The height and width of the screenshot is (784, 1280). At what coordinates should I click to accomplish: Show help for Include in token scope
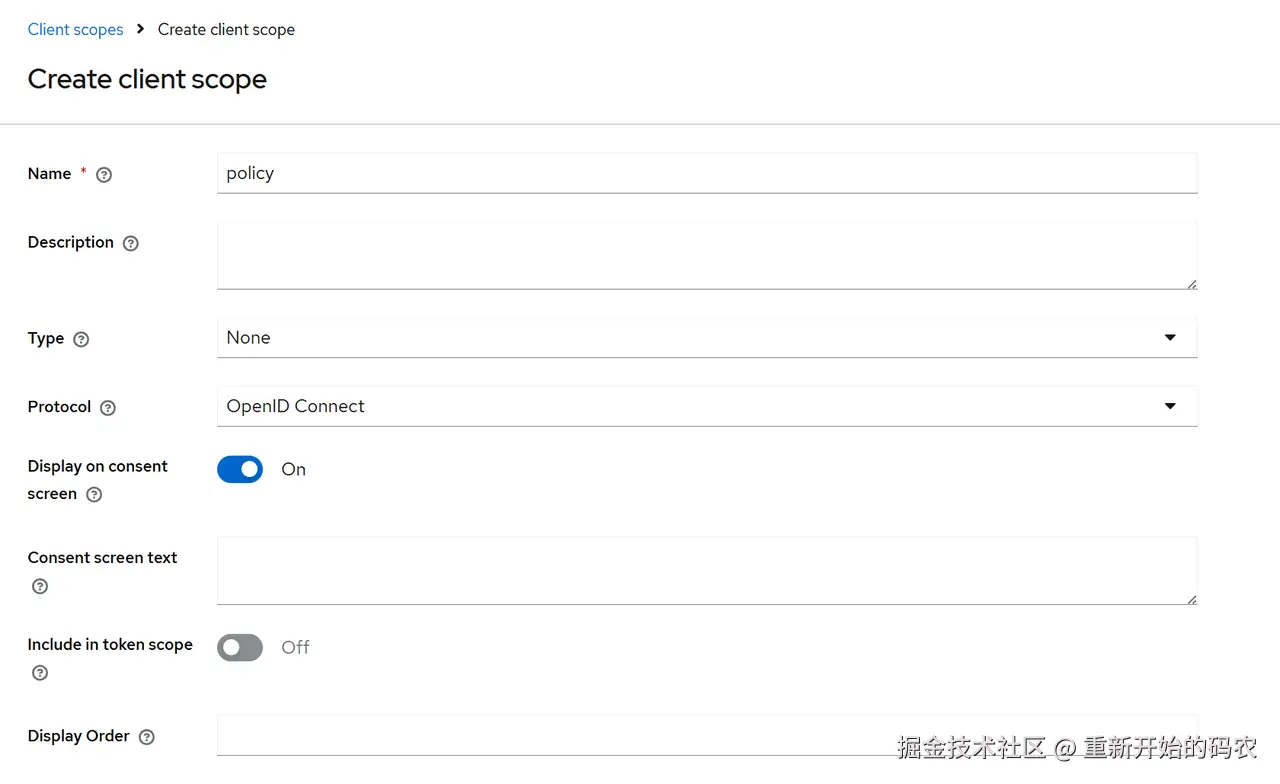(x=40, y=673)
